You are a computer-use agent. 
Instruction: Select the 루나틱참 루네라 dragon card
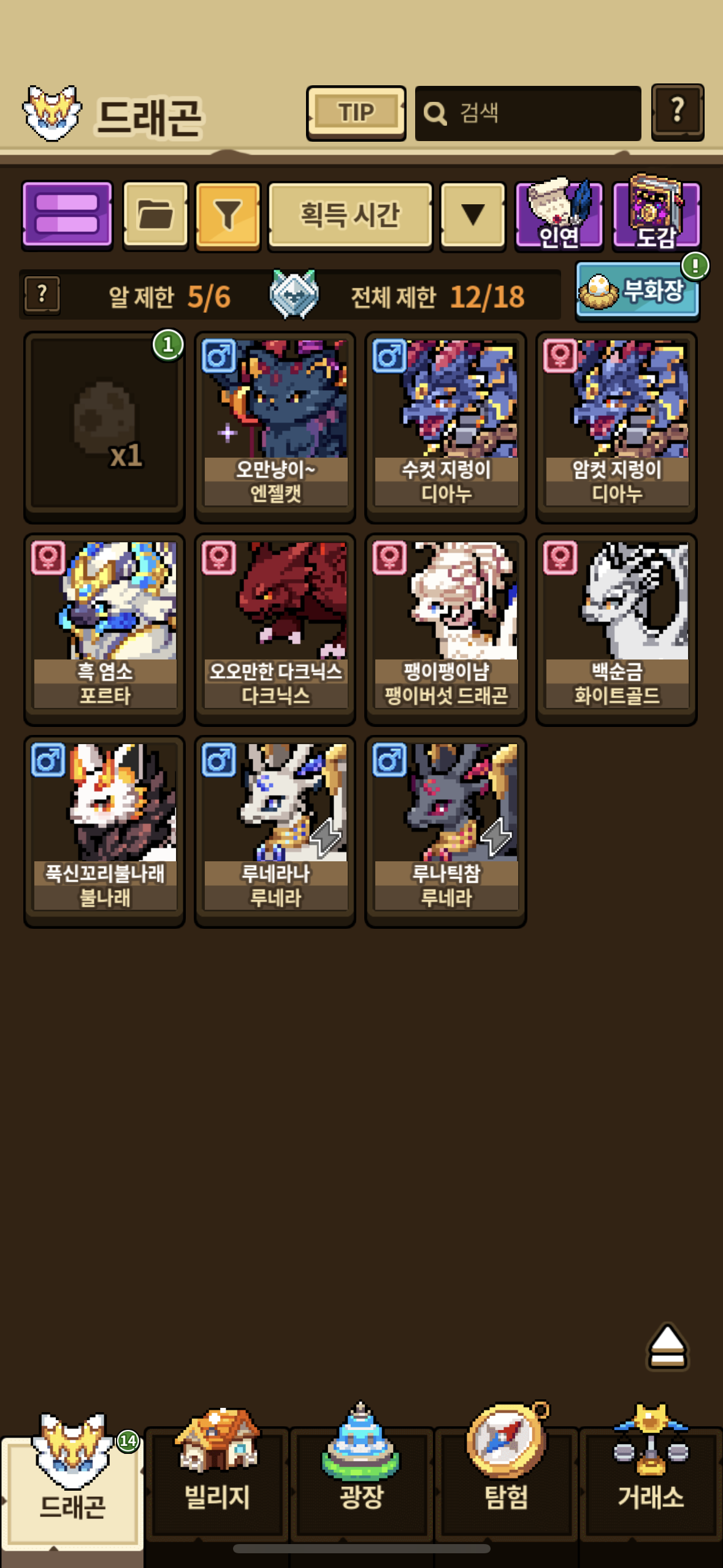tap(446, 832)
